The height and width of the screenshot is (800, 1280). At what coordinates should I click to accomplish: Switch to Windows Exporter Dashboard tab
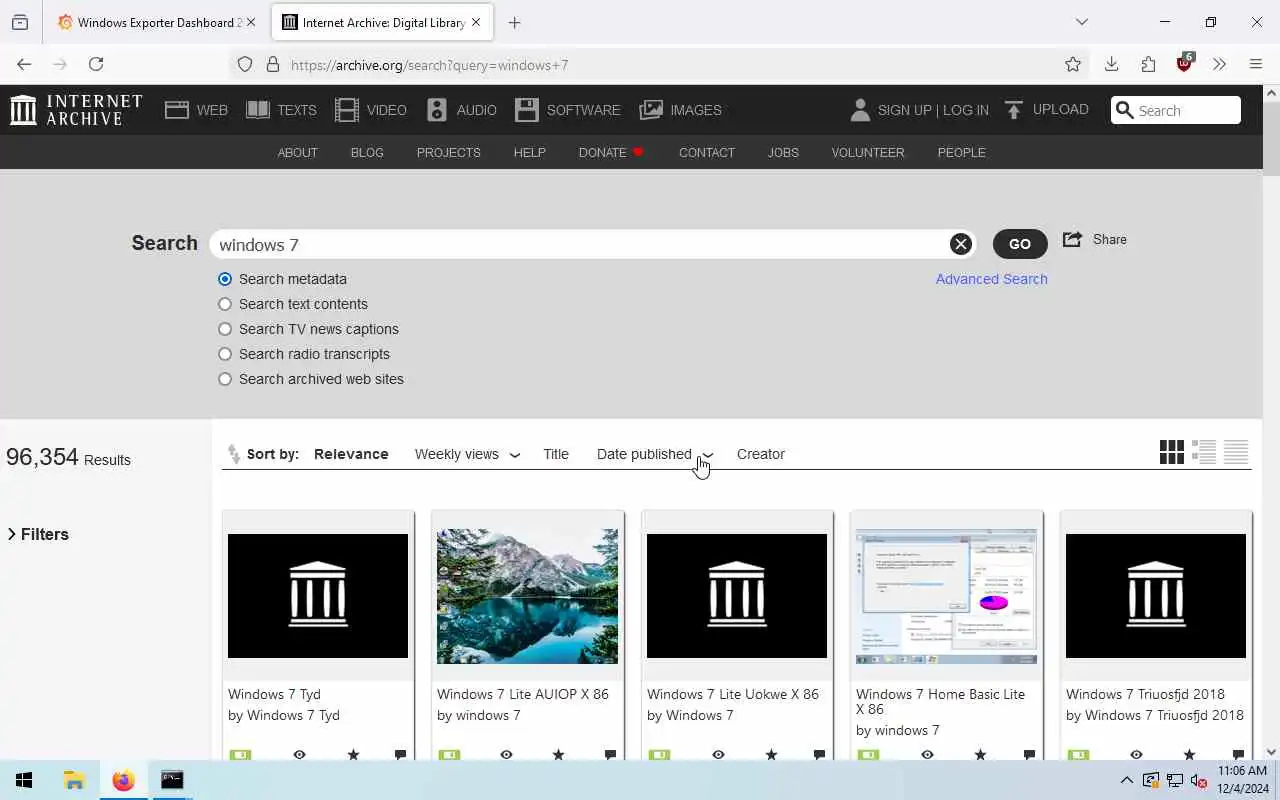pos(155,22)
